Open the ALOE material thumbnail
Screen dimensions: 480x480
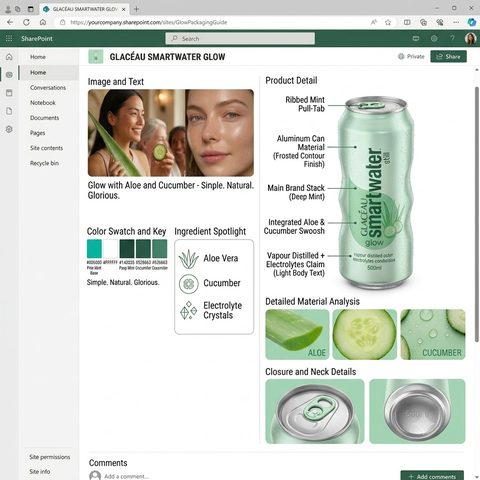(297, 335)
